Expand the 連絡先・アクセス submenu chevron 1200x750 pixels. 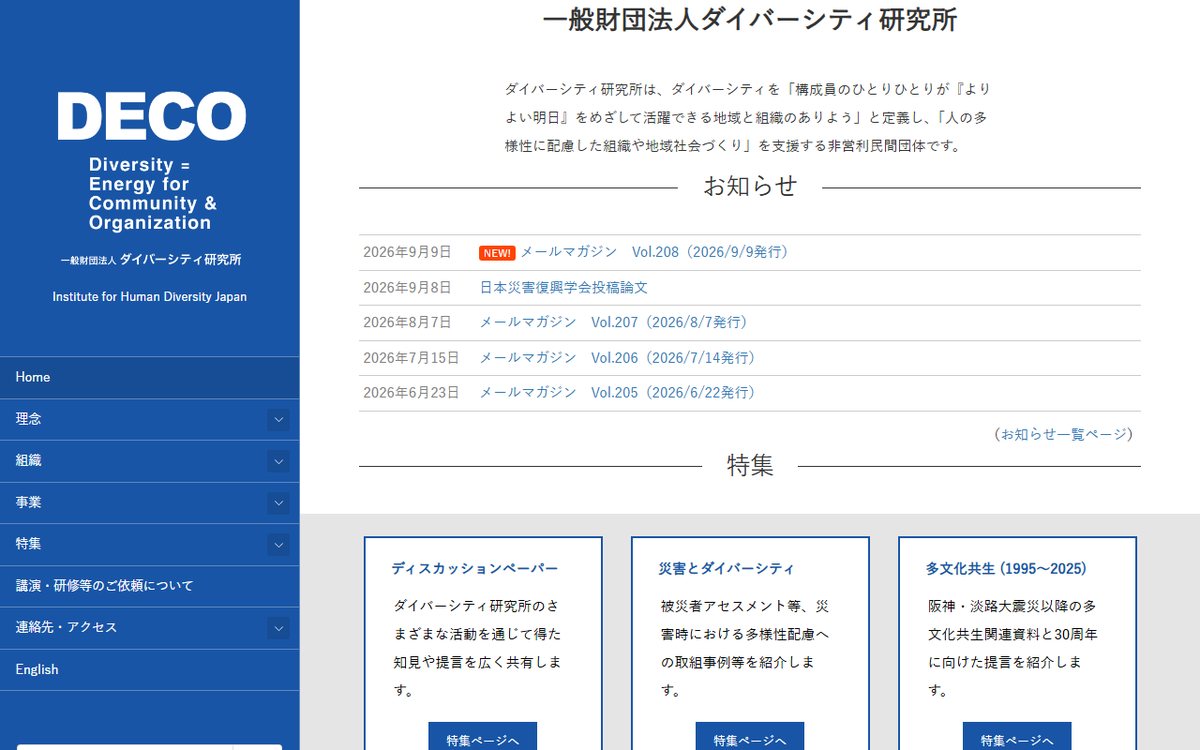point(278,629)
